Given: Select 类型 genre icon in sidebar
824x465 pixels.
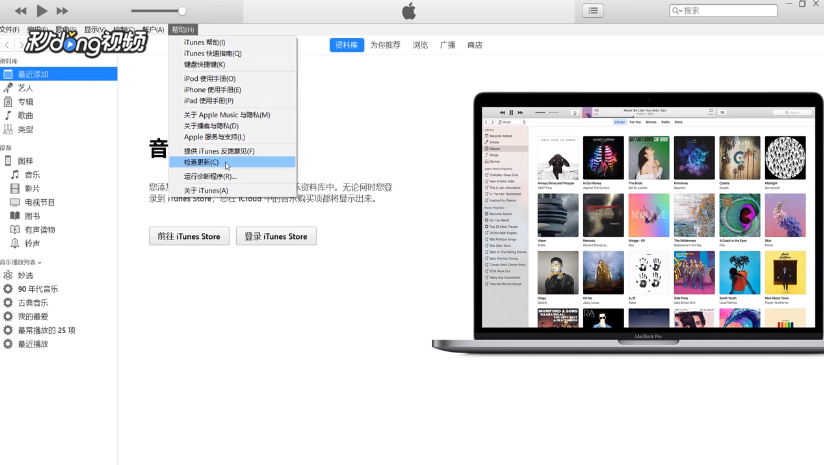Looking at the screenshot, I should tap(8, 129).
